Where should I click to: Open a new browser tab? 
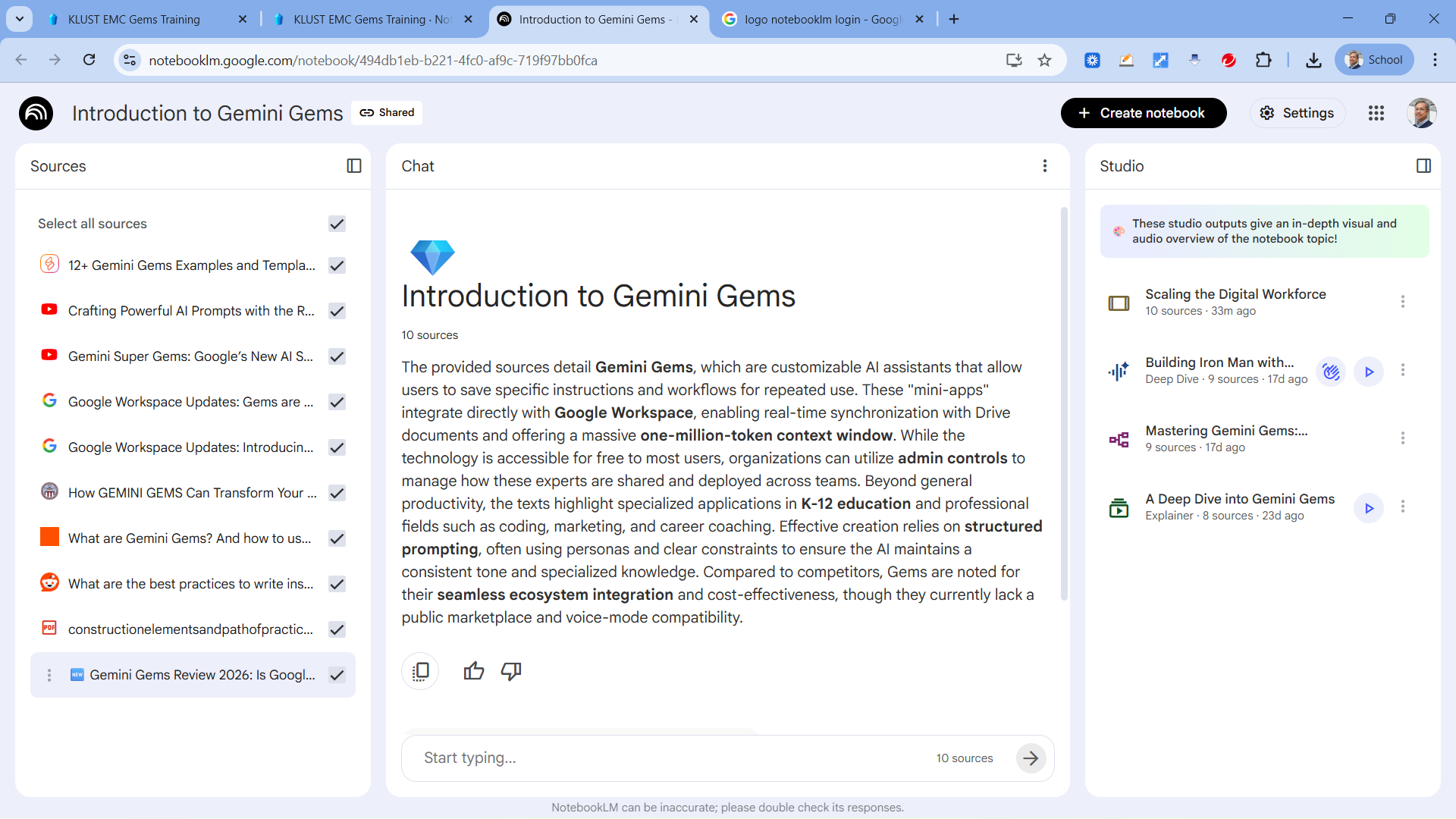click(x=954, y=19)
